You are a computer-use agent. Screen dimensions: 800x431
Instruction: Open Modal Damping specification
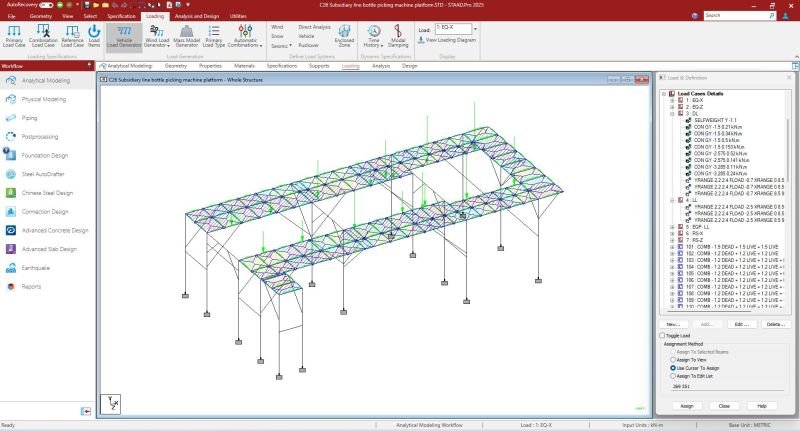(x=398, y=36)
